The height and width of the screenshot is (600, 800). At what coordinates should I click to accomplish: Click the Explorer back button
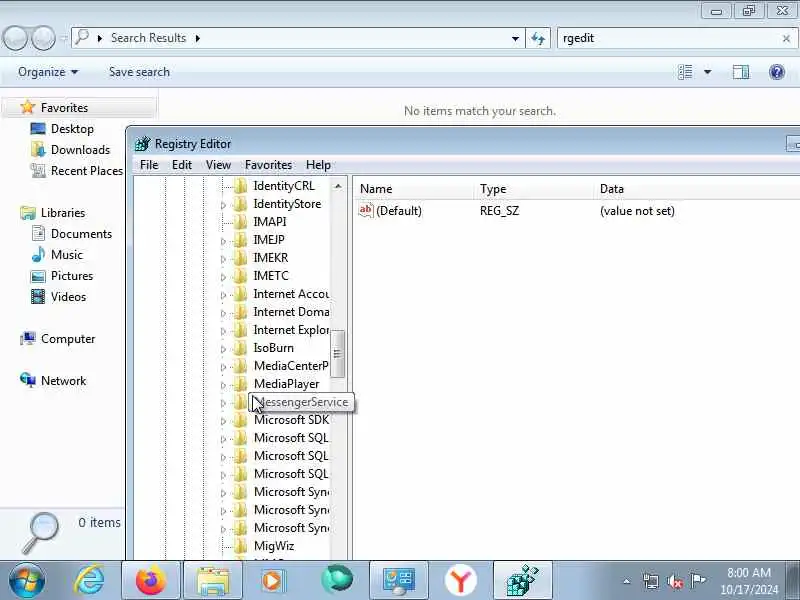[15, 38]
